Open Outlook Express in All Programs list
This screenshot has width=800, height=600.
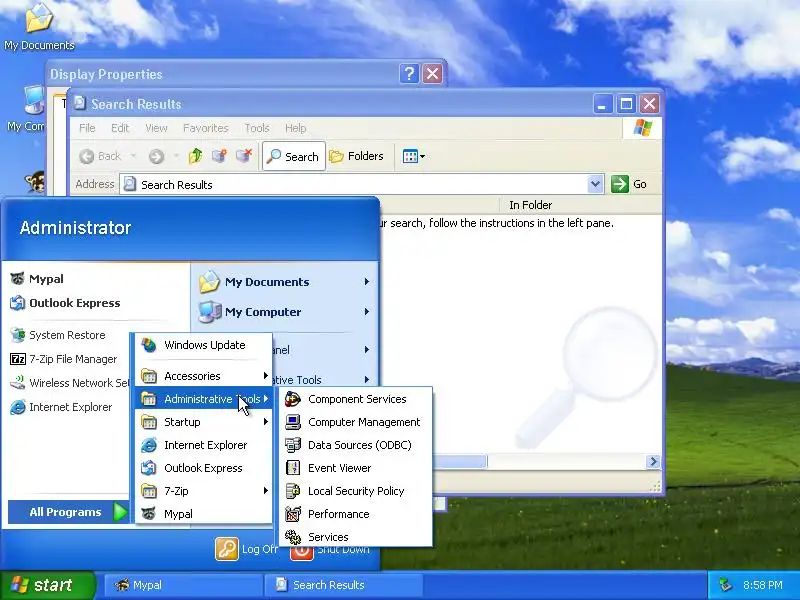204,468
